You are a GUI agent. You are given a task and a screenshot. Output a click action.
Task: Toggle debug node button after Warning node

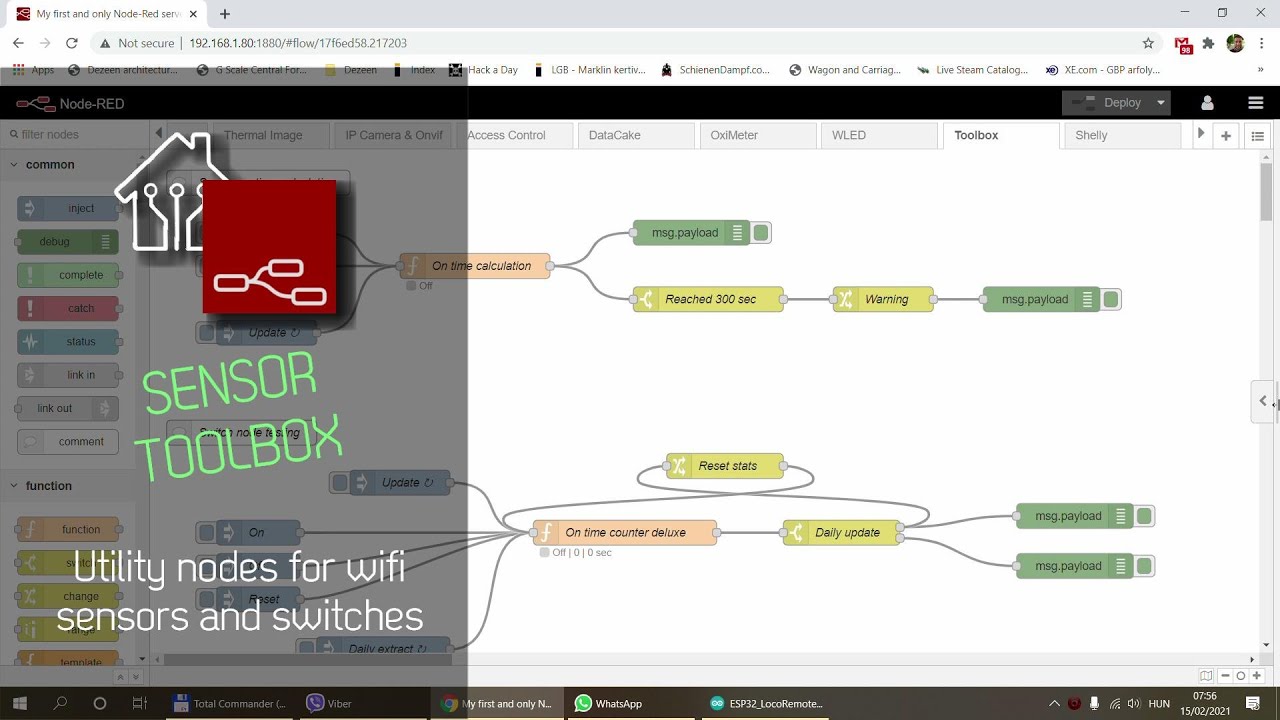[1111, 299]
